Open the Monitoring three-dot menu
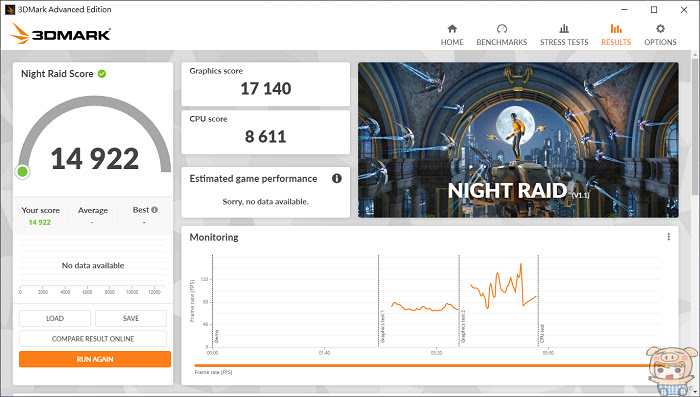Screen dimensions: 700x397 coord(668,237)
